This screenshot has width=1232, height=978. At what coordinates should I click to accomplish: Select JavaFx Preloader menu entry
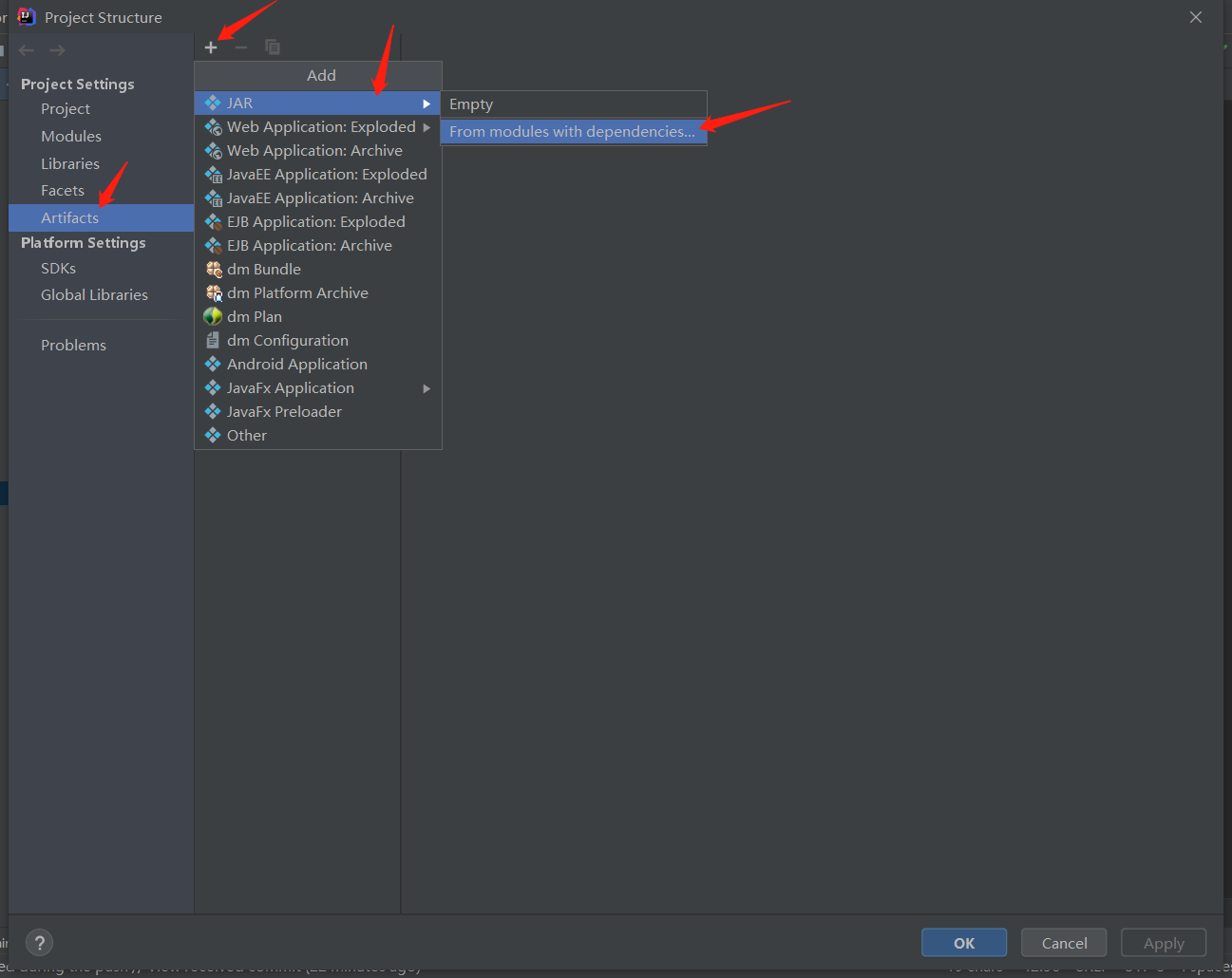pyautogui.click(x=317, y=411)
